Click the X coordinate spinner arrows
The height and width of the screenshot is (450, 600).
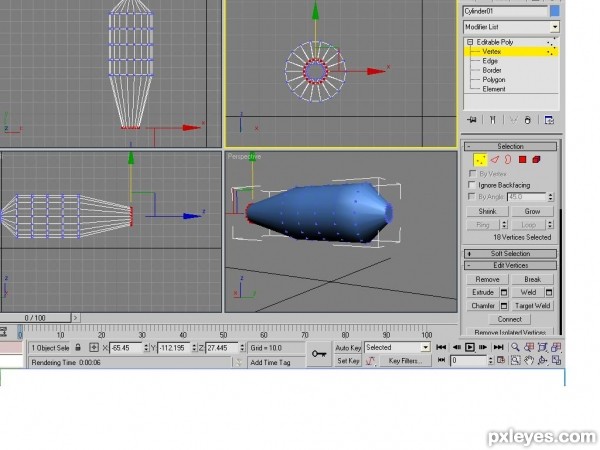pyautogui.click(x=146, y=348)
